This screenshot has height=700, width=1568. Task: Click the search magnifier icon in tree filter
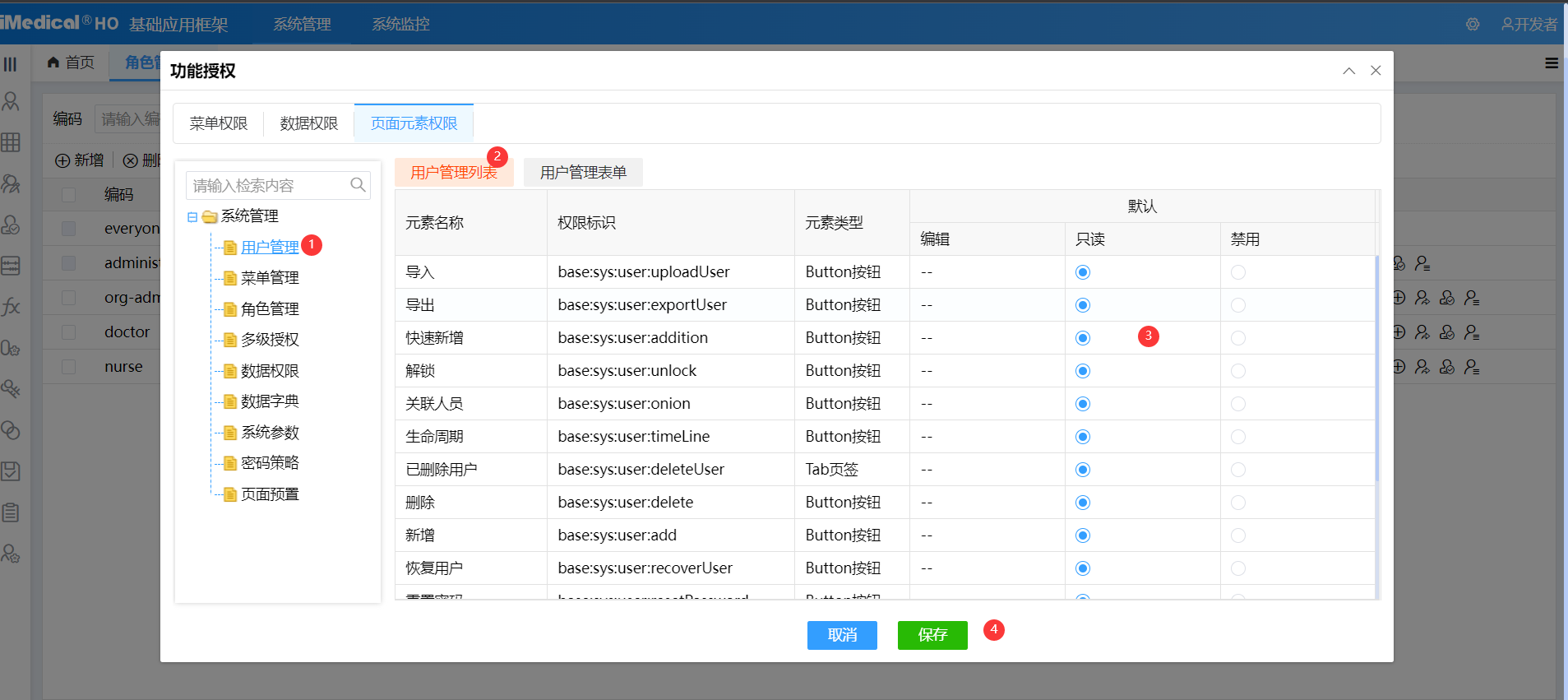[358, 185]
